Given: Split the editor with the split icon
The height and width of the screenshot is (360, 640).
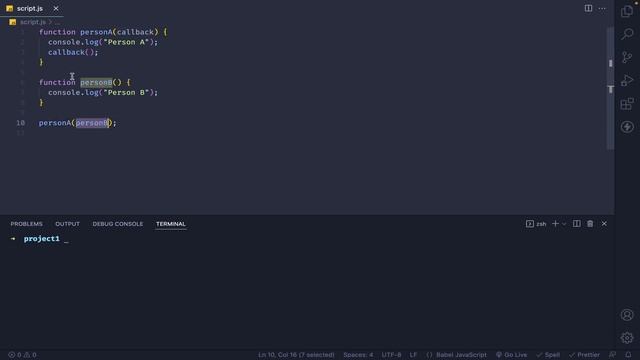Looking at the screenshot, I should 588,8.
